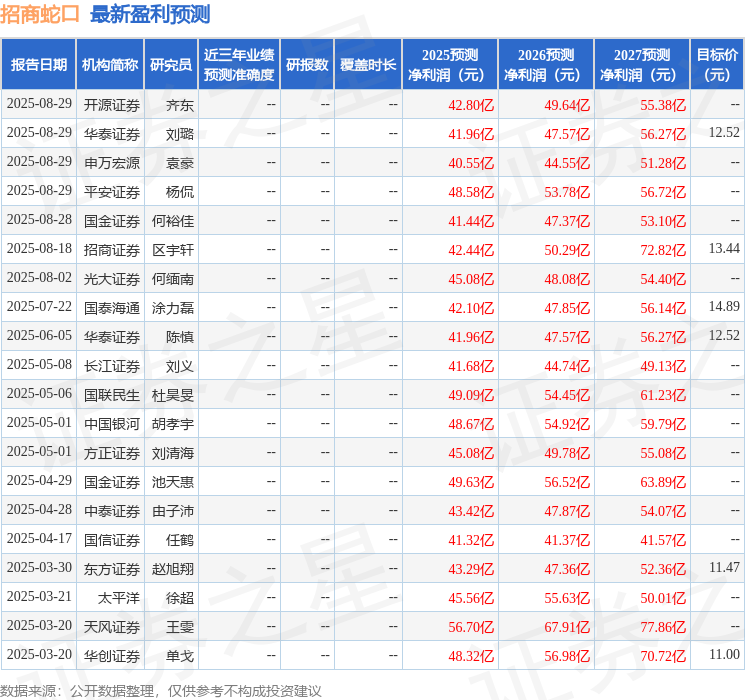This screenshot has width=745, height=700.
Task: Click analyst name 池天惠
Action: (x=173, y=482)
